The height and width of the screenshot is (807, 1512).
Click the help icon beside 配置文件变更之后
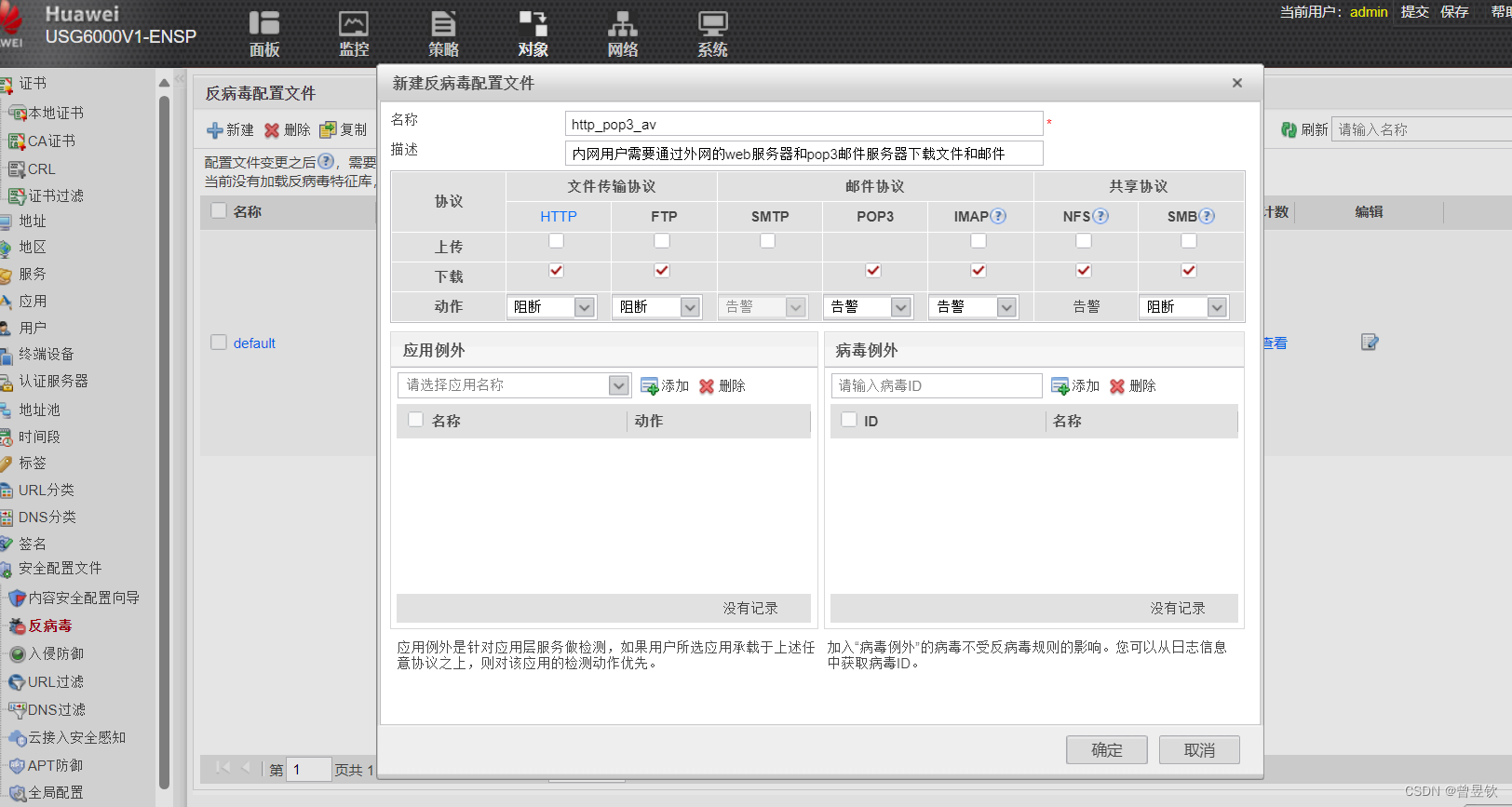click(x=325, y=161)
